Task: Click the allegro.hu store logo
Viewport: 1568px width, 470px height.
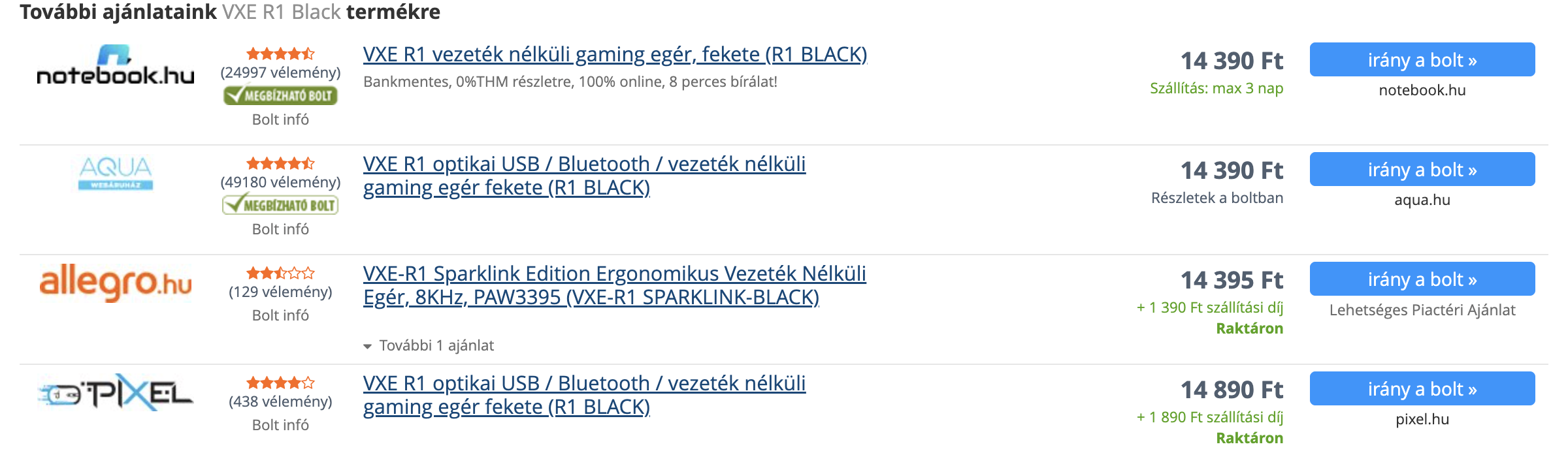Action: (x=116, y=283)
